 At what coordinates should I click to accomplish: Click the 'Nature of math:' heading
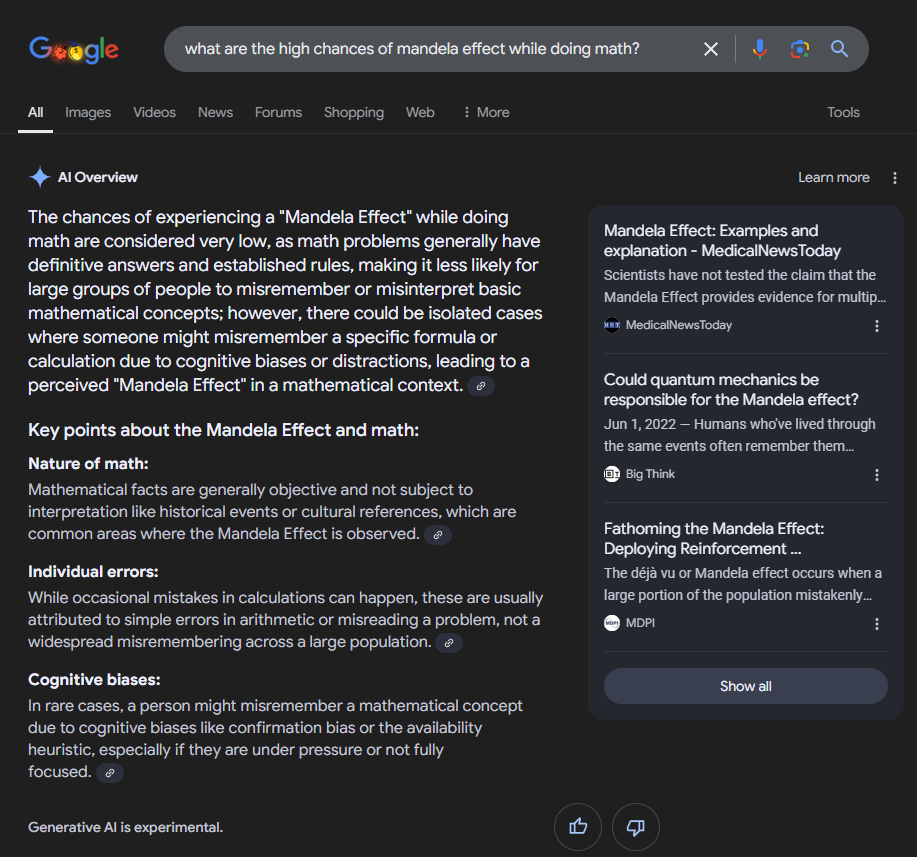coord(88,464)
